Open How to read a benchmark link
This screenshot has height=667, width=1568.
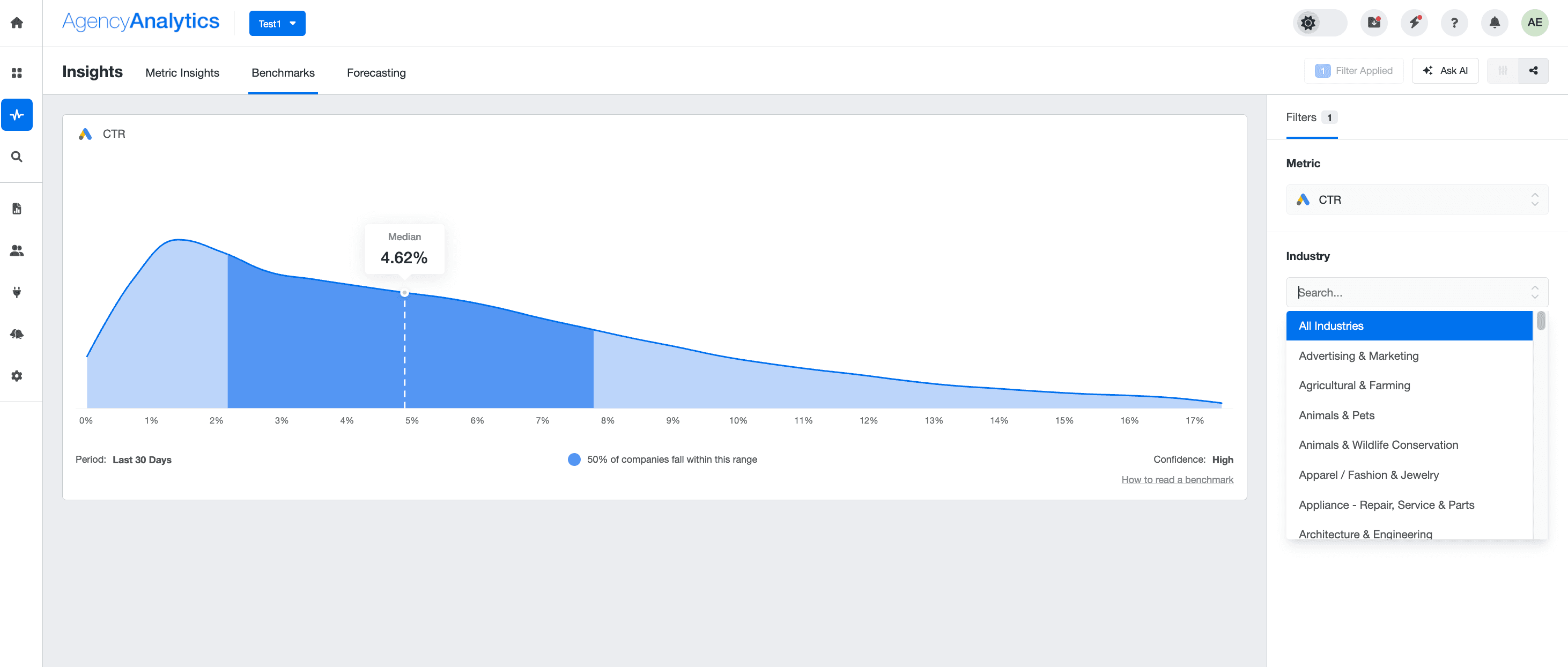tap(1177, 479)
